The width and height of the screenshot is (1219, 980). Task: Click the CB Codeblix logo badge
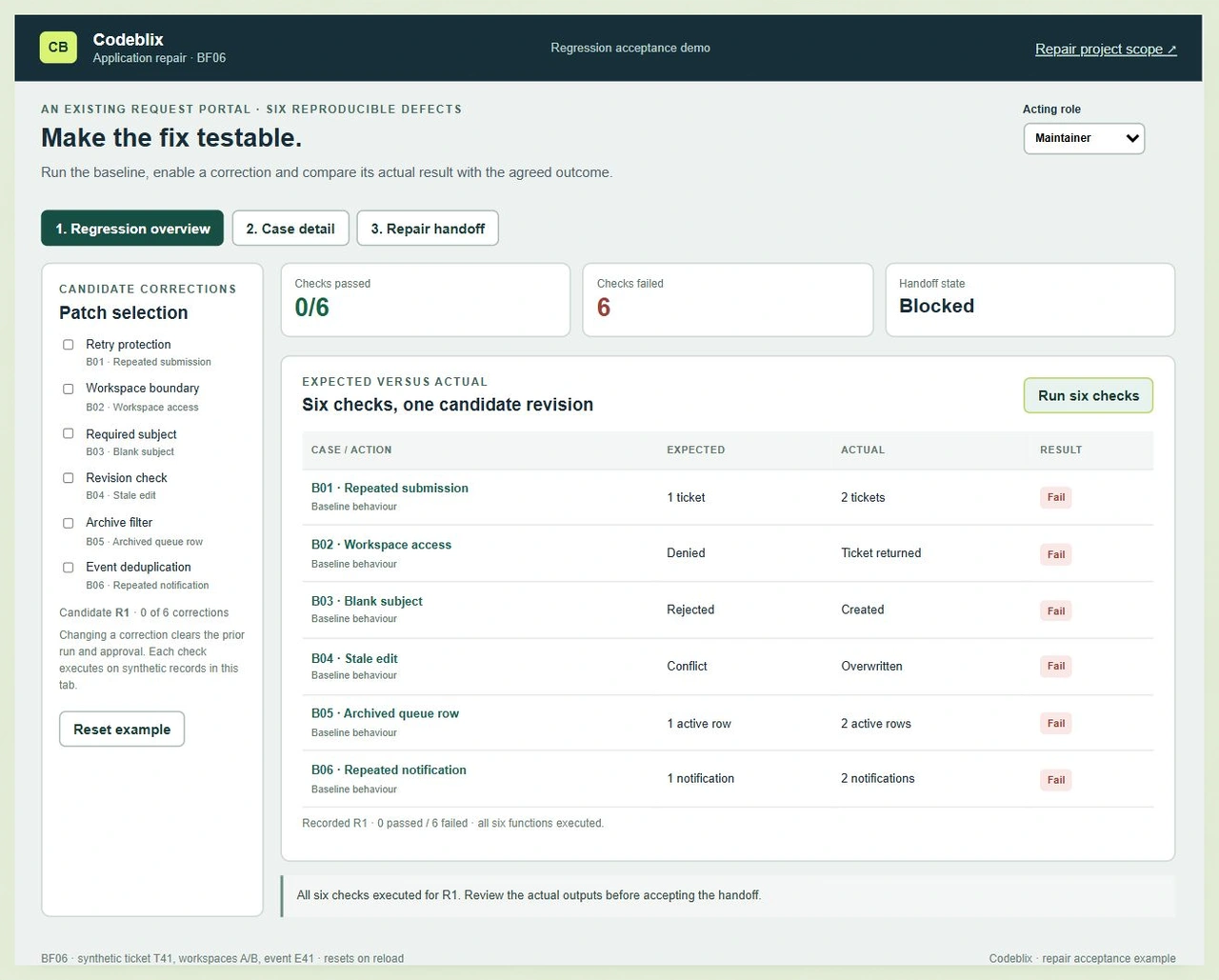(x=58, y=47)
